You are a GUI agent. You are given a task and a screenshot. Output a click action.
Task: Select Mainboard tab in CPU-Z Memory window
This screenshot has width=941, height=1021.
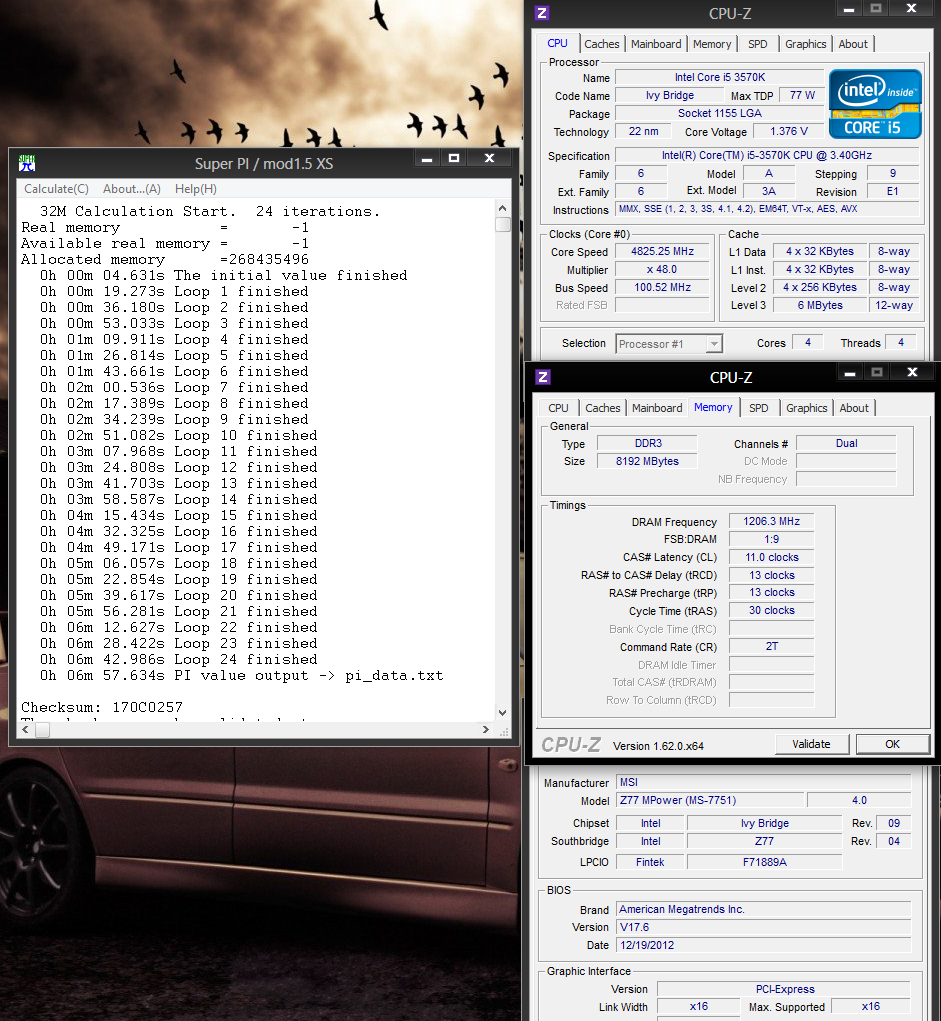(x=657, y=408)
